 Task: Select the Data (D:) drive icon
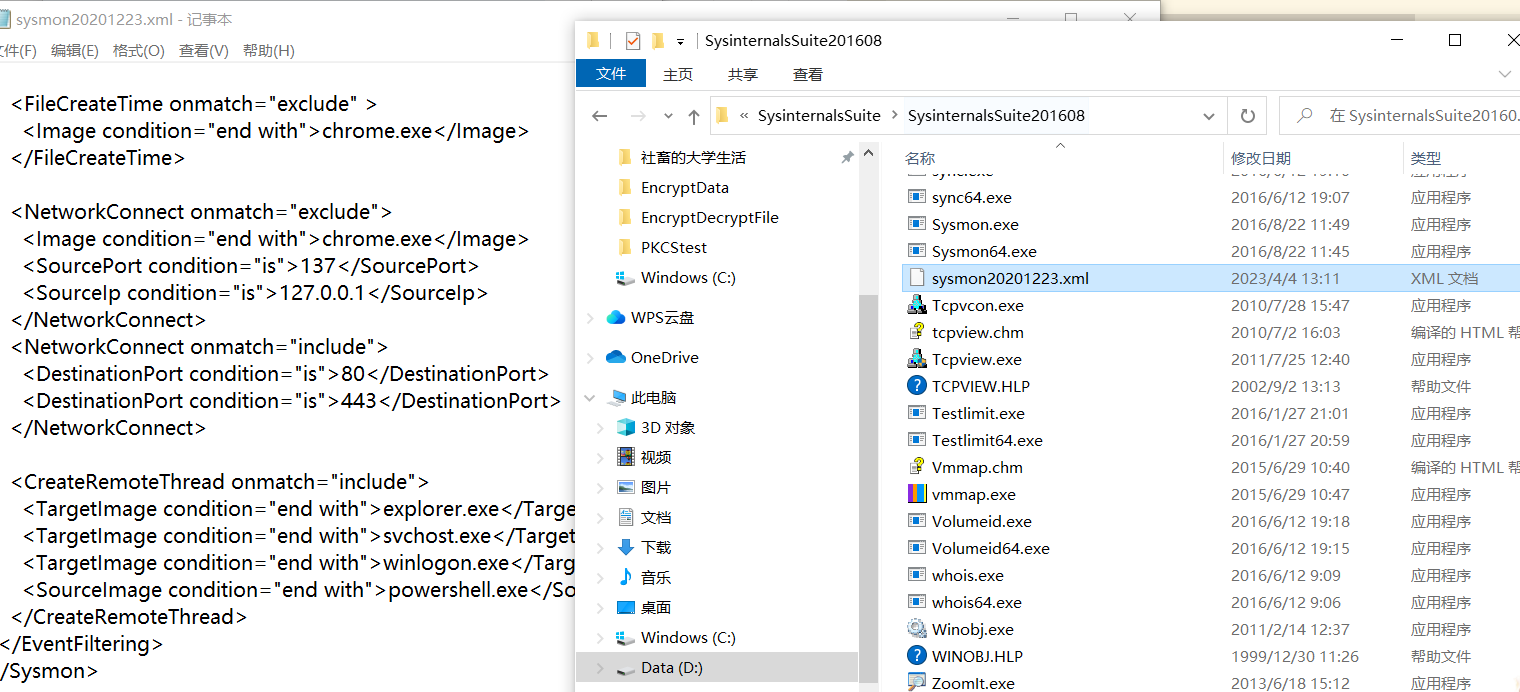coord(626,668)
